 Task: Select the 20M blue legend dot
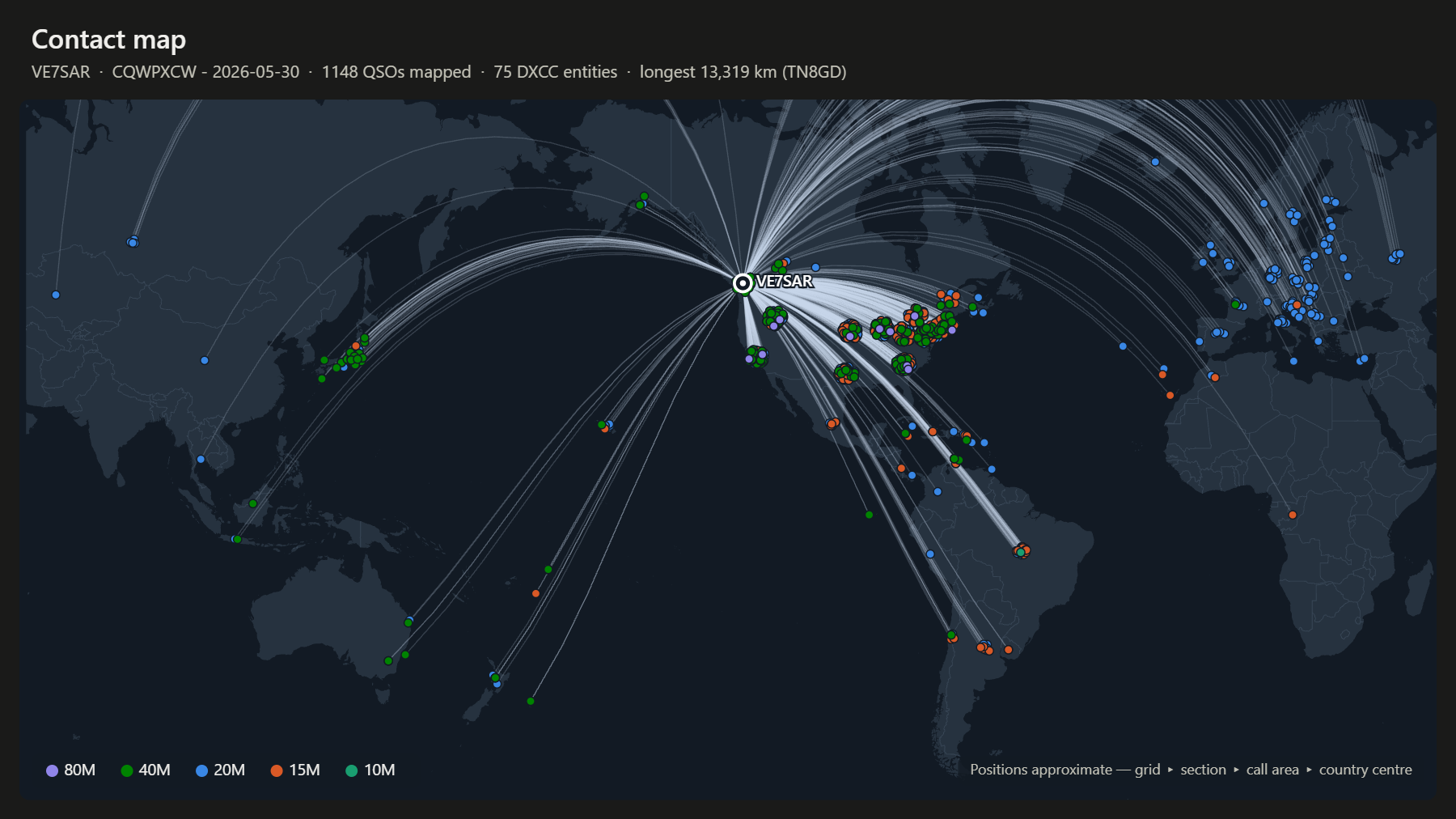pos(201,770)
